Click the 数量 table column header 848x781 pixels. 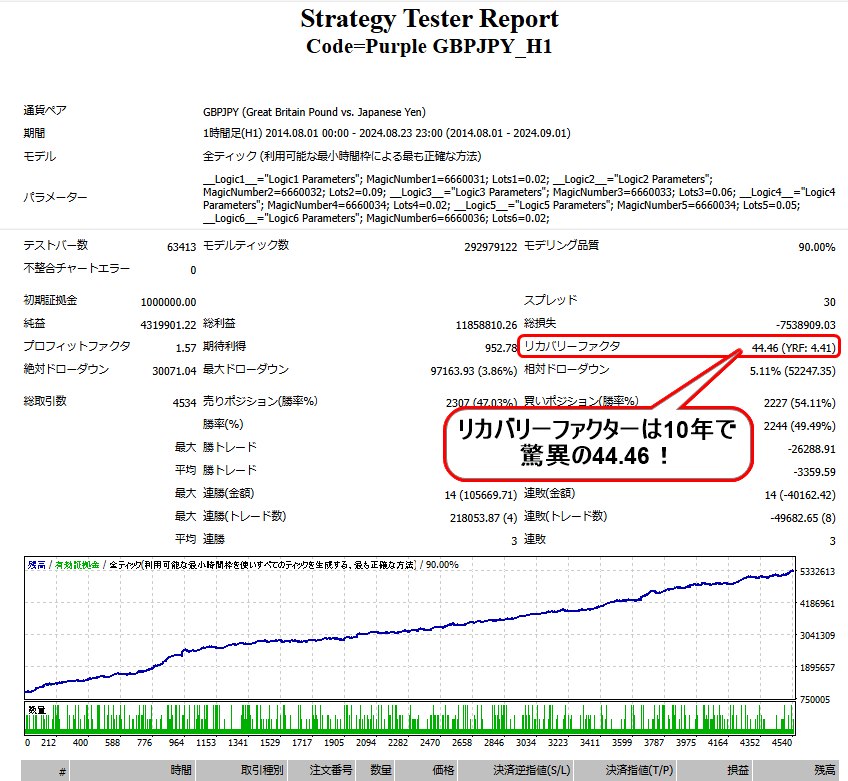pos(376,771)
